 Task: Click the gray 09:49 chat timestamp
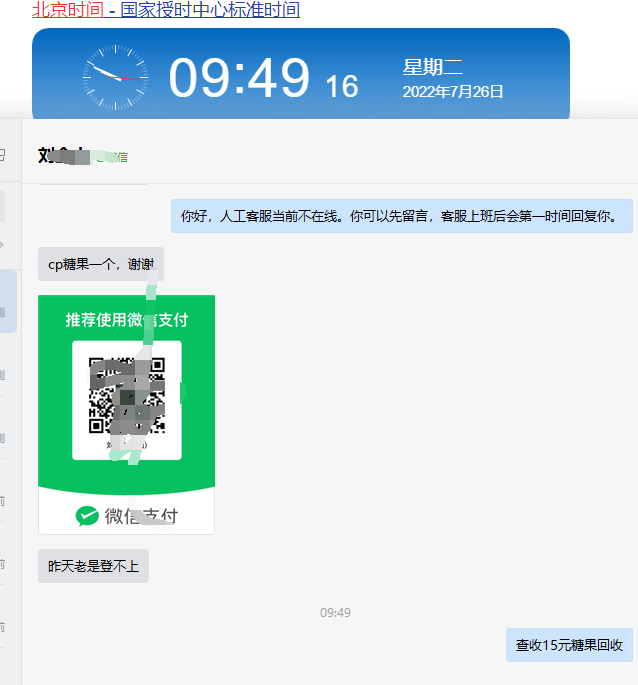[335, 612]
